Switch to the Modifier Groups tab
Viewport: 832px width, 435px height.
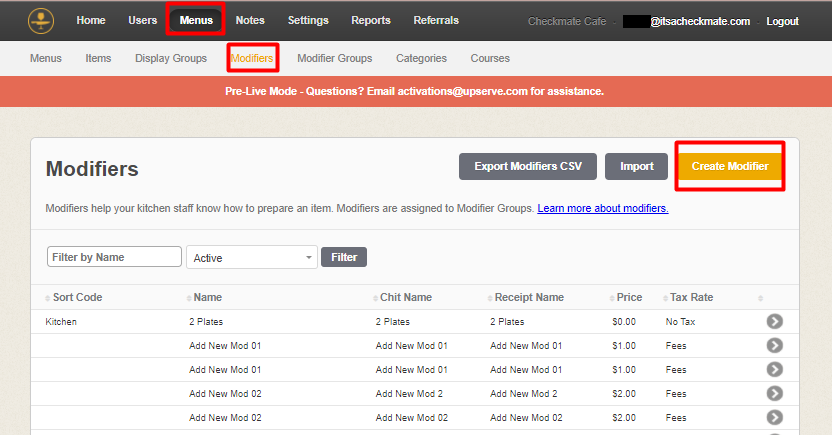[x=334, y=58]
